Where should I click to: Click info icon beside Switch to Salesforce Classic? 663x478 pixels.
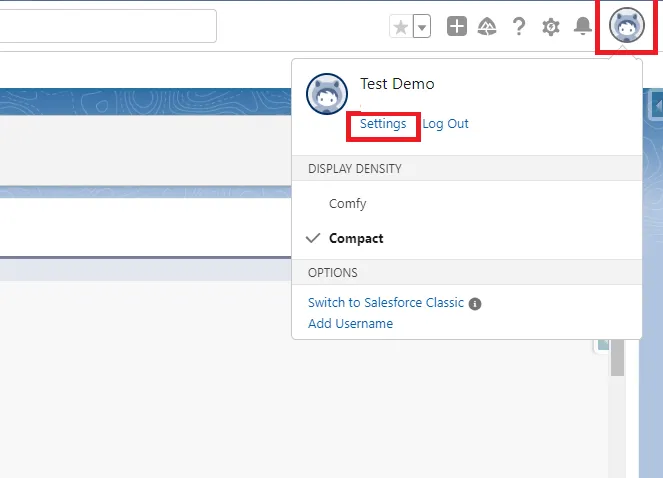(475, 304)
